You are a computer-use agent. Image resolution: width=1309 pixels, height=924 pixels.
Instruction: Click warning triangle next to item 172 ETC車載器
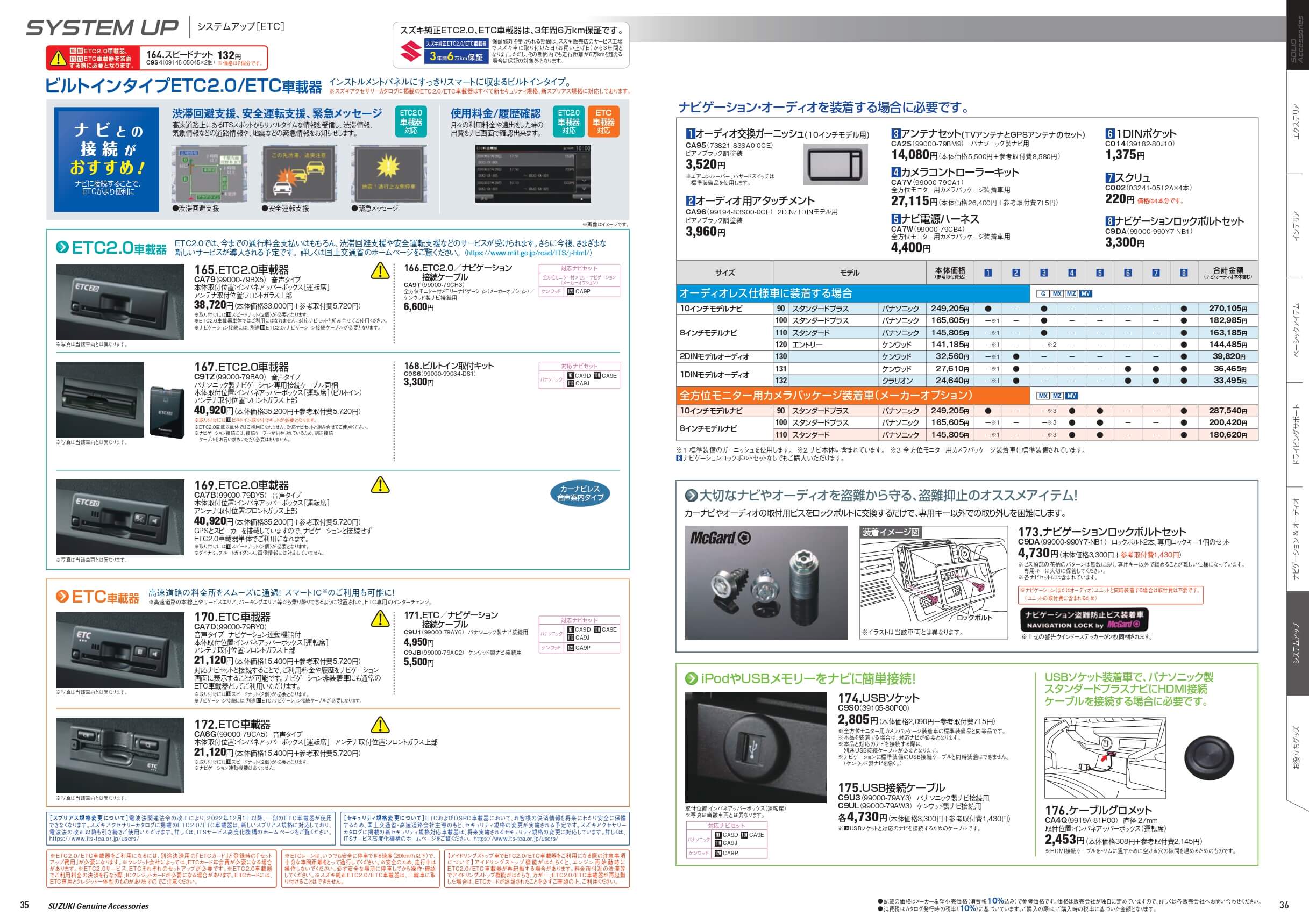pos(380,725)
